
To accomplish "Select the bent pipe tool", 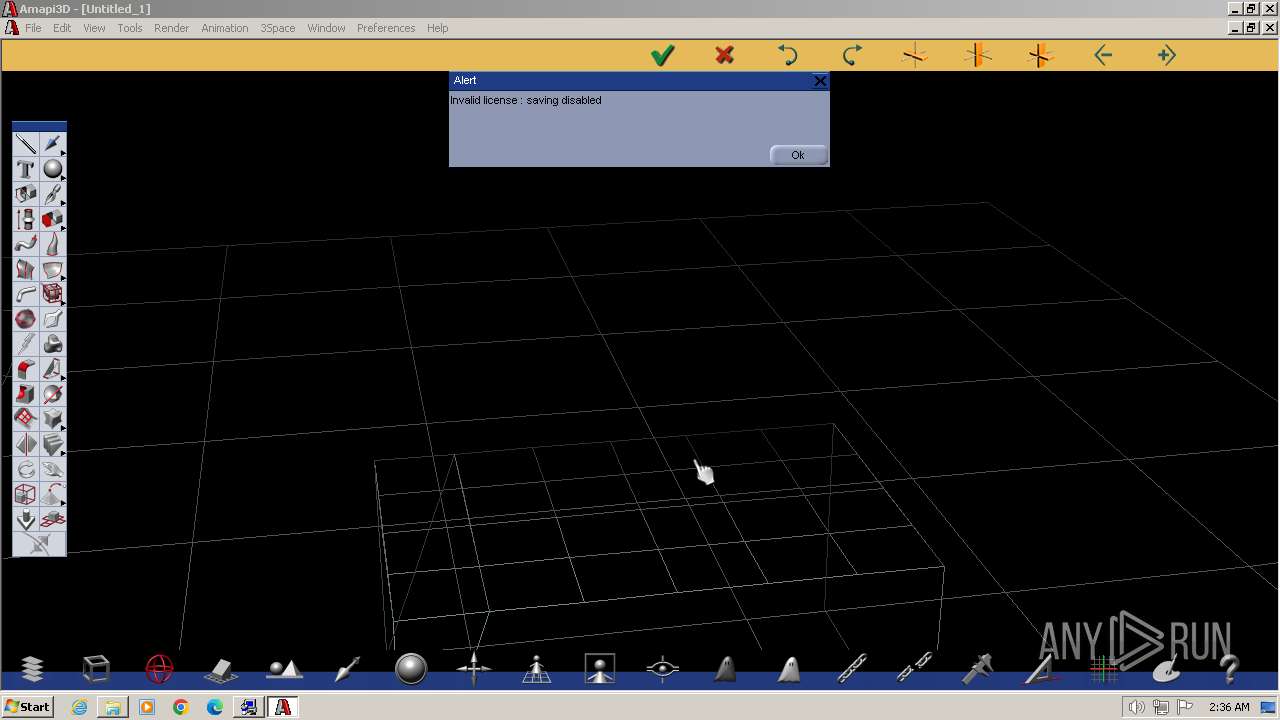I will pos(25,294).
